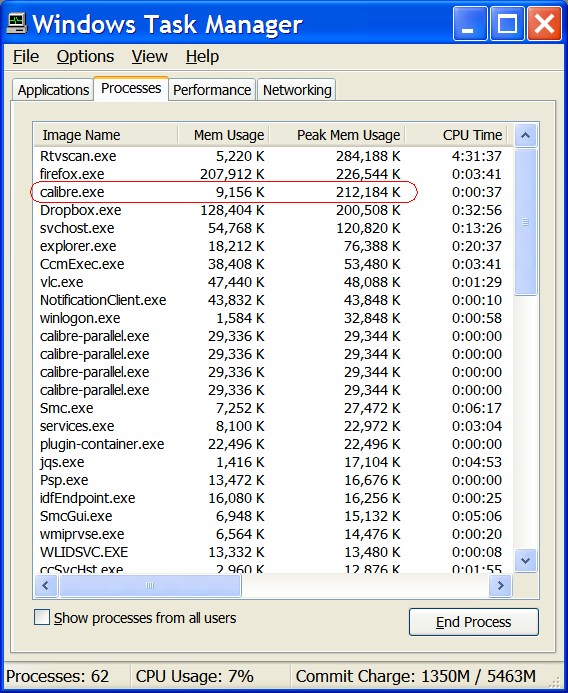This screenshot has height=693, width=568.
Task: Switch to the Networking tab
Action: (297, 90)
